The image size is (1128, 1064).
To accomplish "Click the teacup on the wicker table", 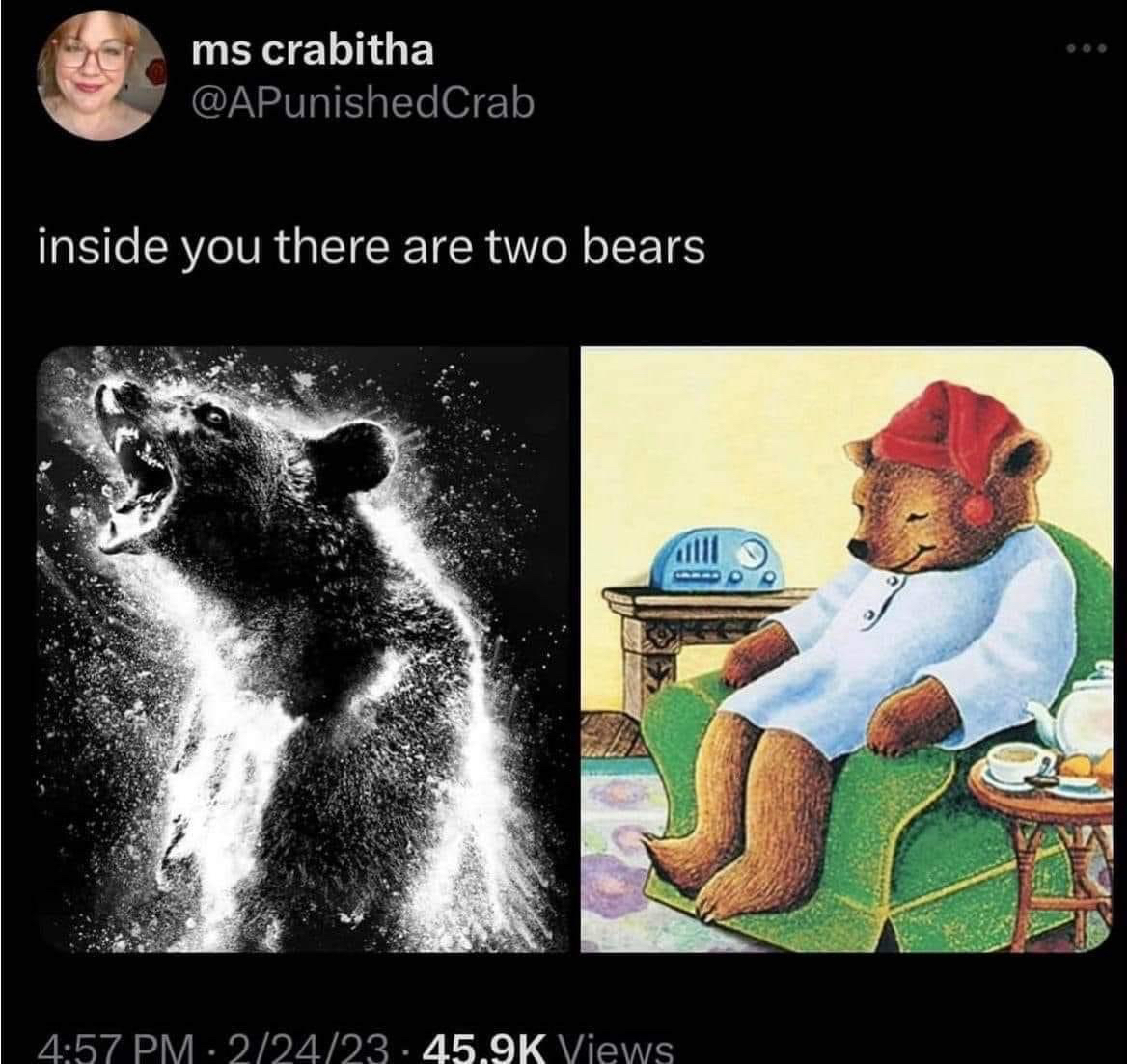I will 1017,765.
